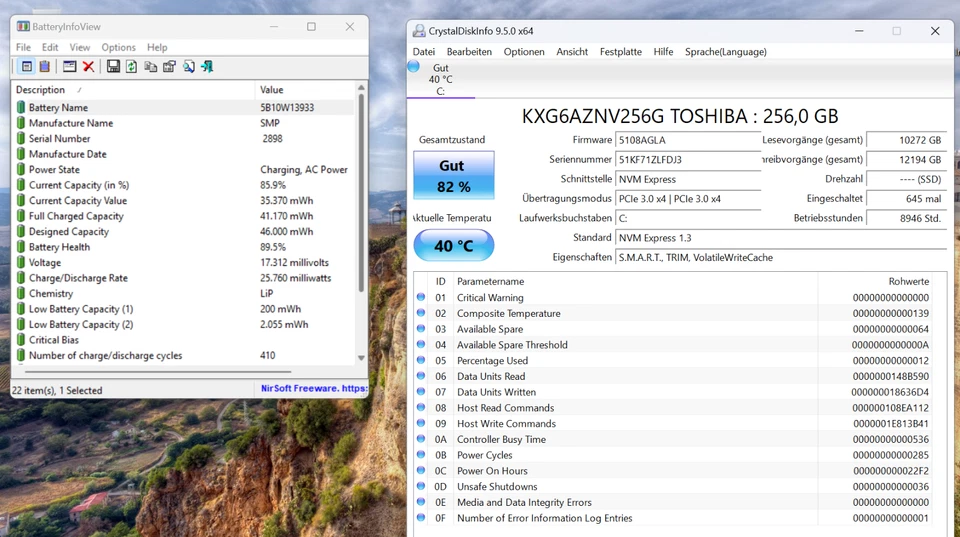Open the Sprache(Language) menu
This screenshot has width=960, height=537.
click(x=726, y=52)
